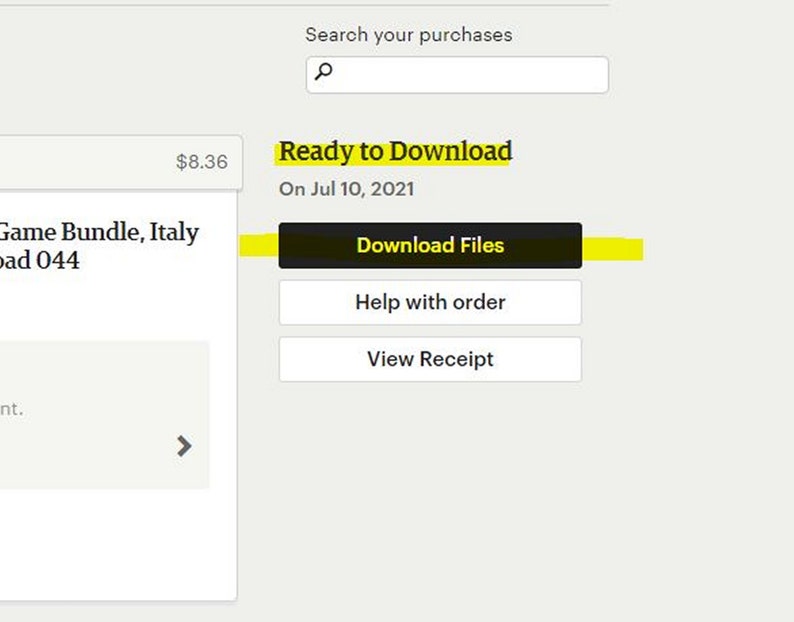Viewport: 794px width, 622px height.
Task: Open Help with order
Action: [430, 302]
